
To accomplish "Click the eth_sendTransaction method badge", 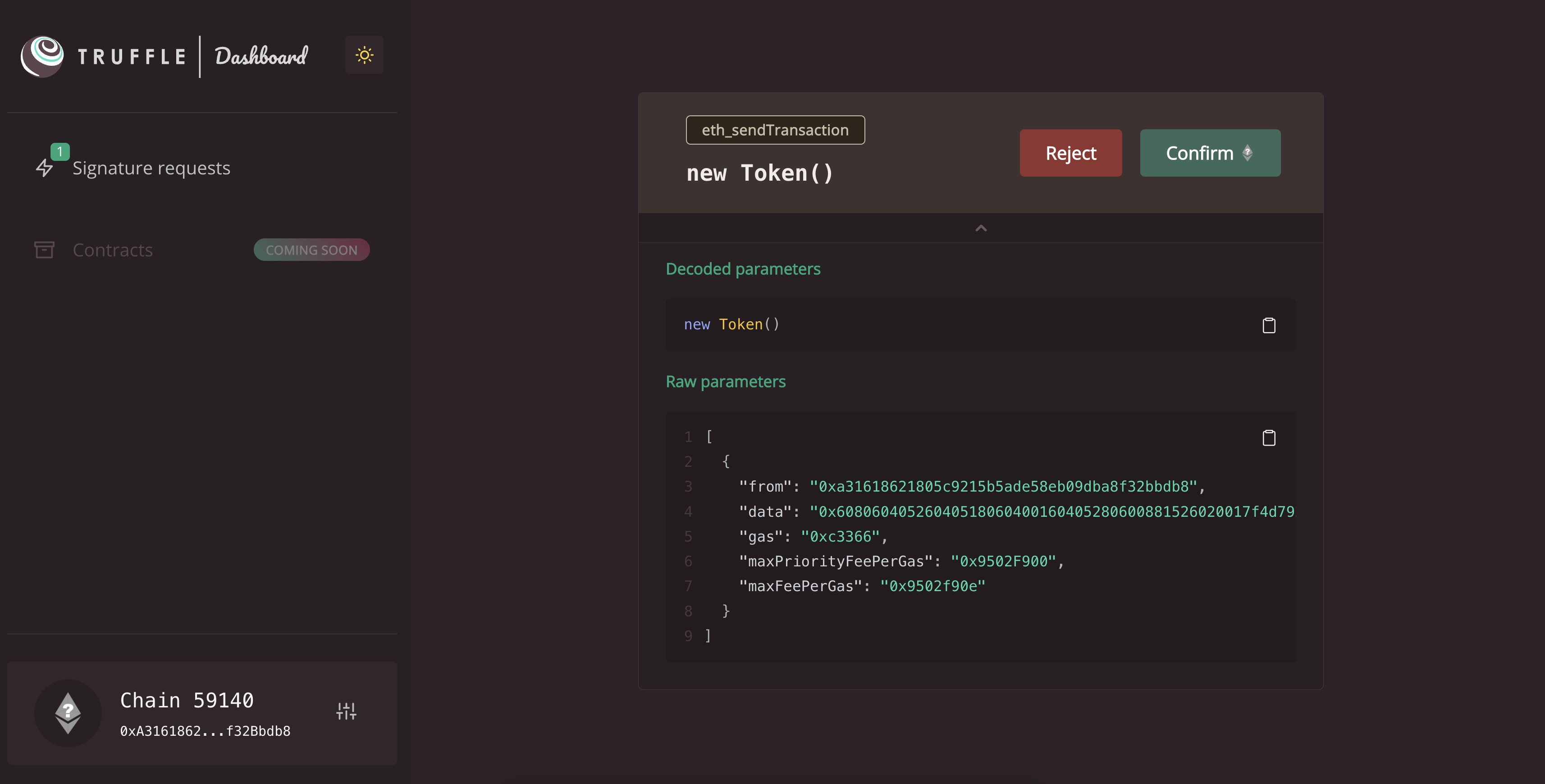I will (775, 130).
